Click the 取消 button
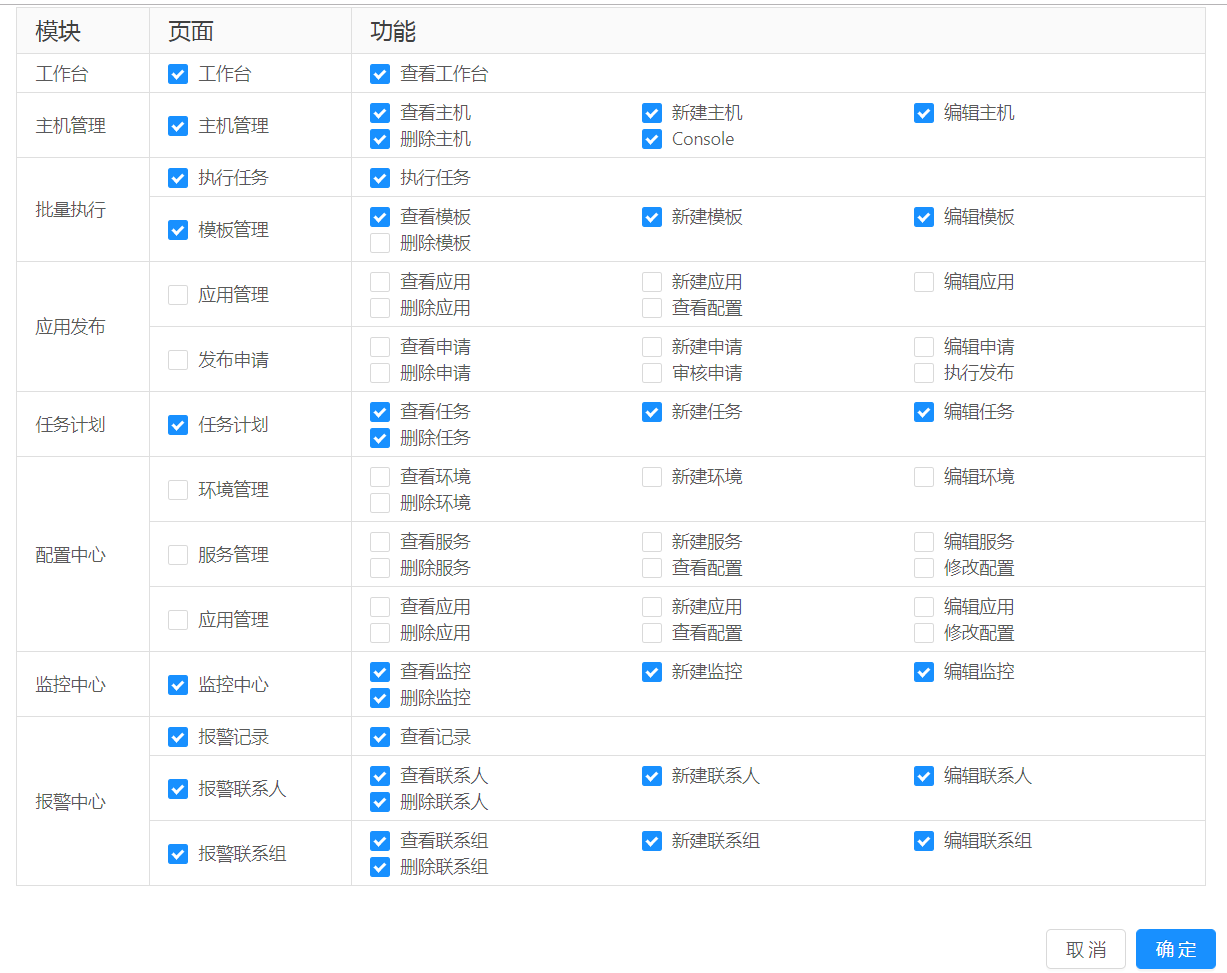 (x=1085, y=948)
